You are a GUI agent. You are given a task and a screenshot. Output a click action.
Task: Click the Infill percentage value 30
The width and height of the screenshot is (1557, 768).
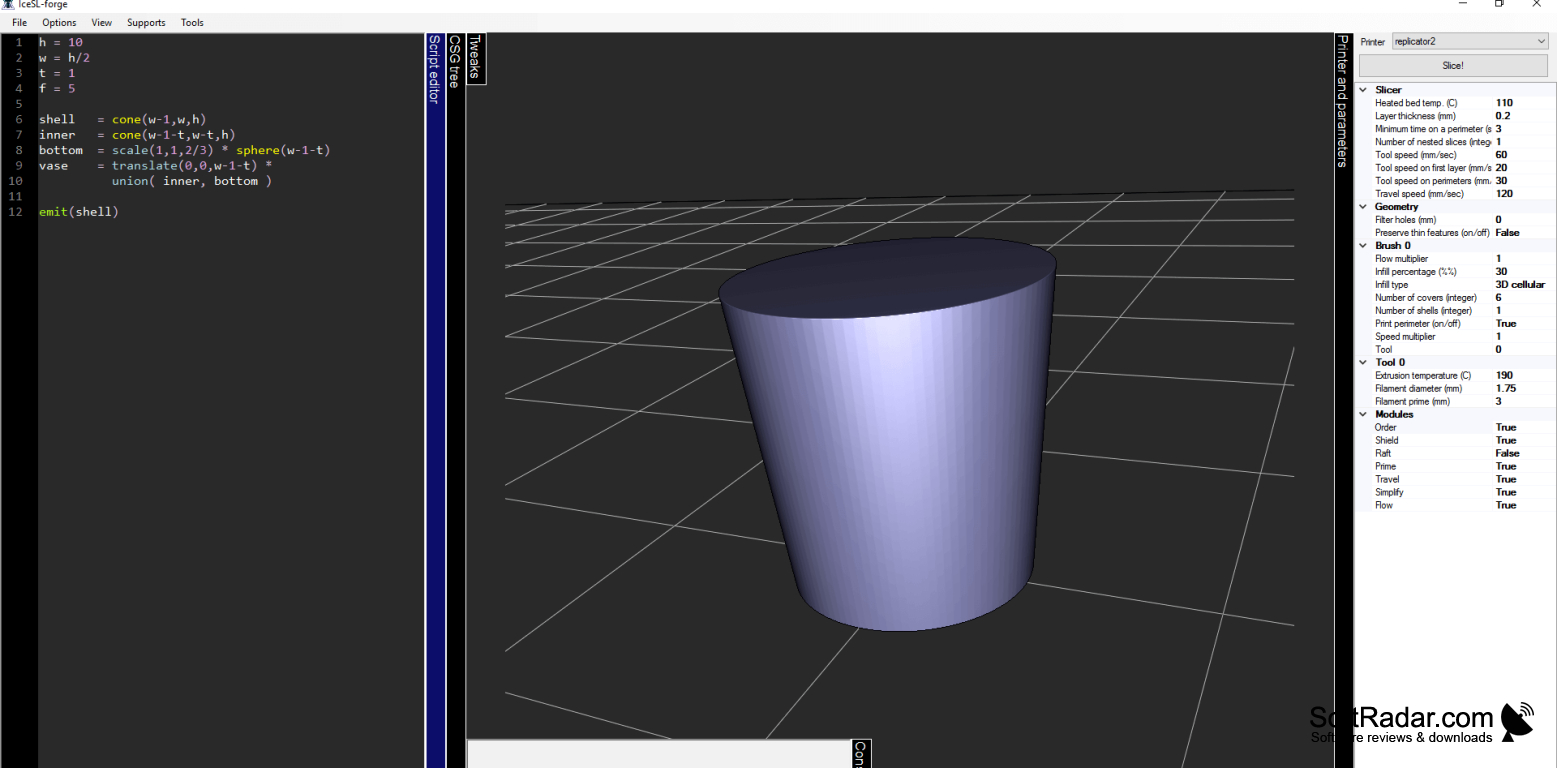tap(1501, 272)
